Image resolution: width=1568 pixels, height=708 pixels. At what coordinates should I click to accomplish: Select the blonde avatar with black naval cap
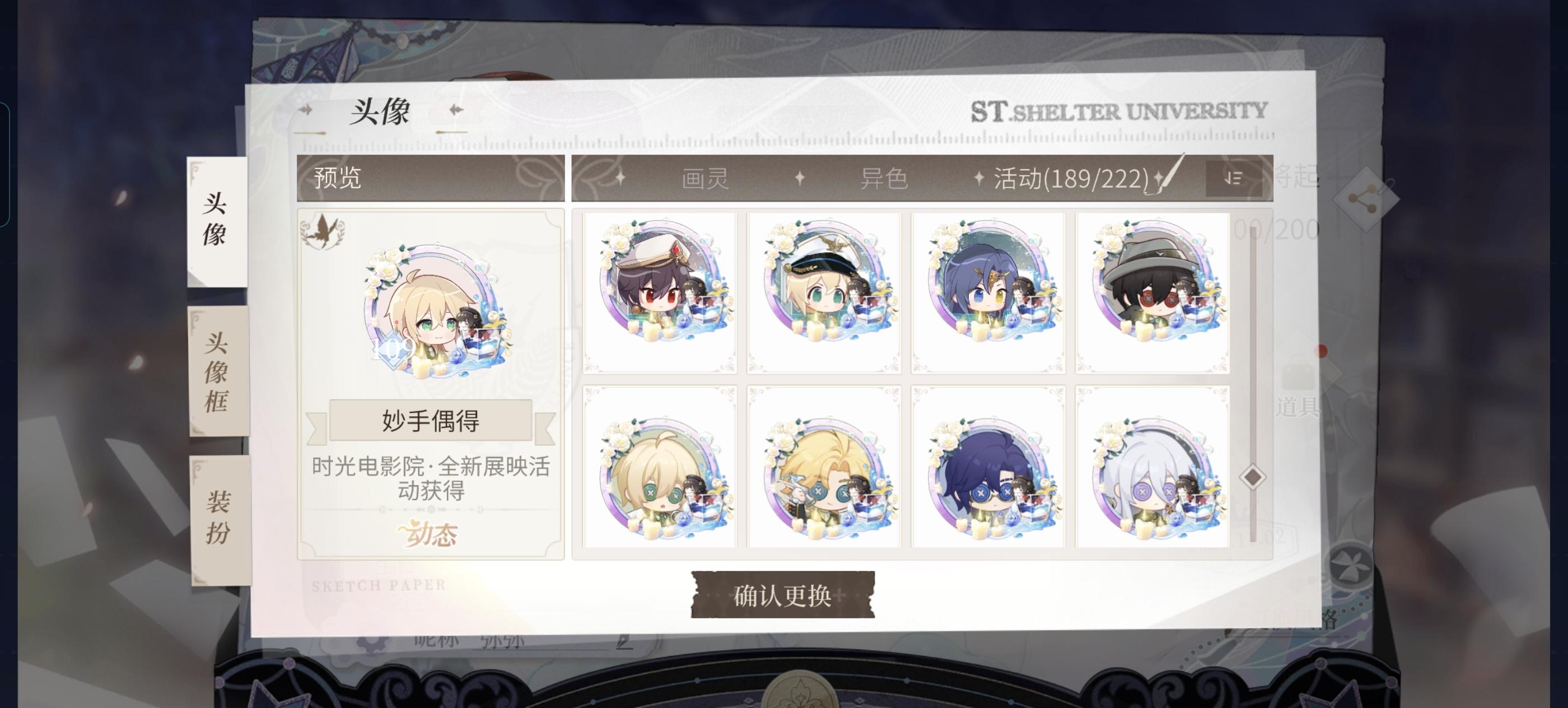click(824, 292)
